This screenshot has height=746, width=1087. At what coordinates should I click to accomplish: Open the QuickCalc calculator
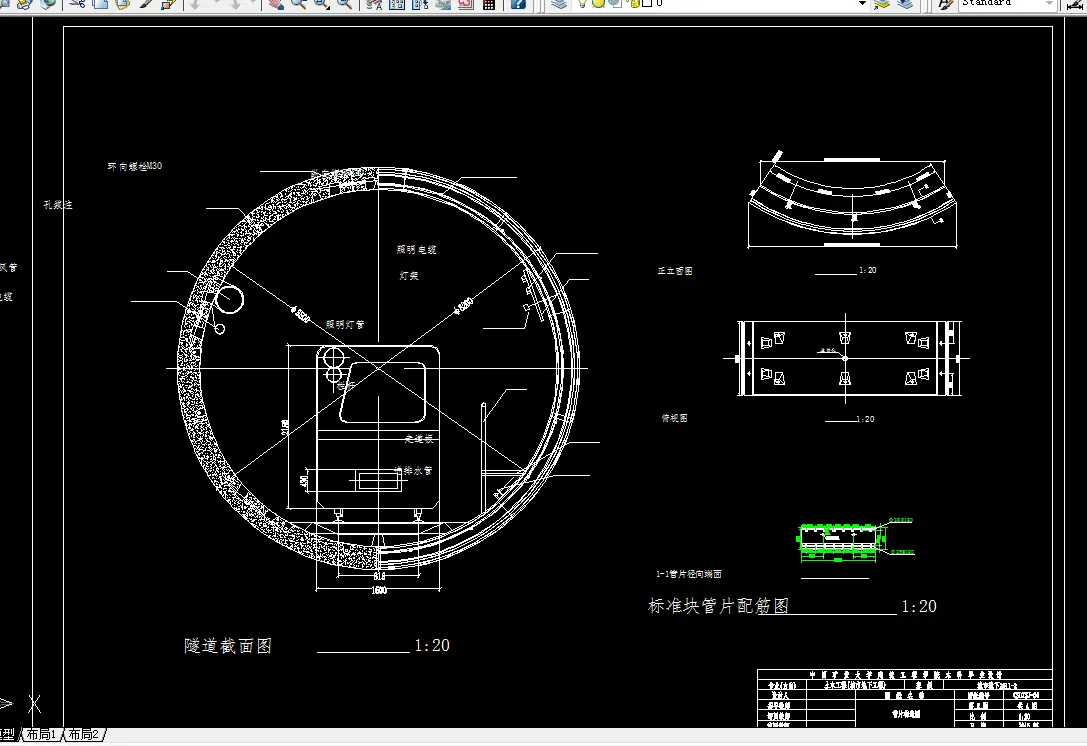pyautogui.click(x=489, y=3)
